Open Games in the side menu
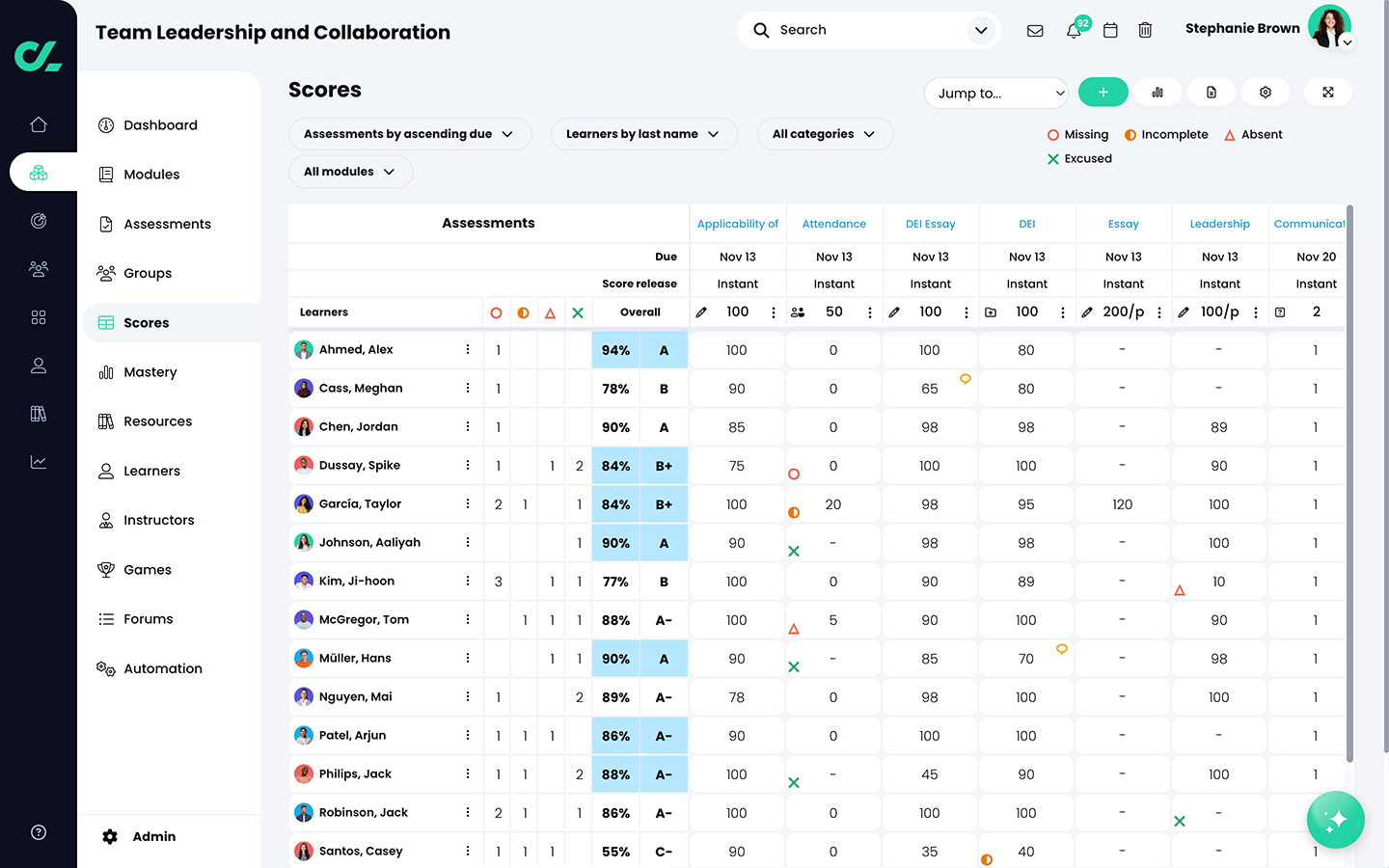This screenshot has height=868, width=1389. coord(148,570)
